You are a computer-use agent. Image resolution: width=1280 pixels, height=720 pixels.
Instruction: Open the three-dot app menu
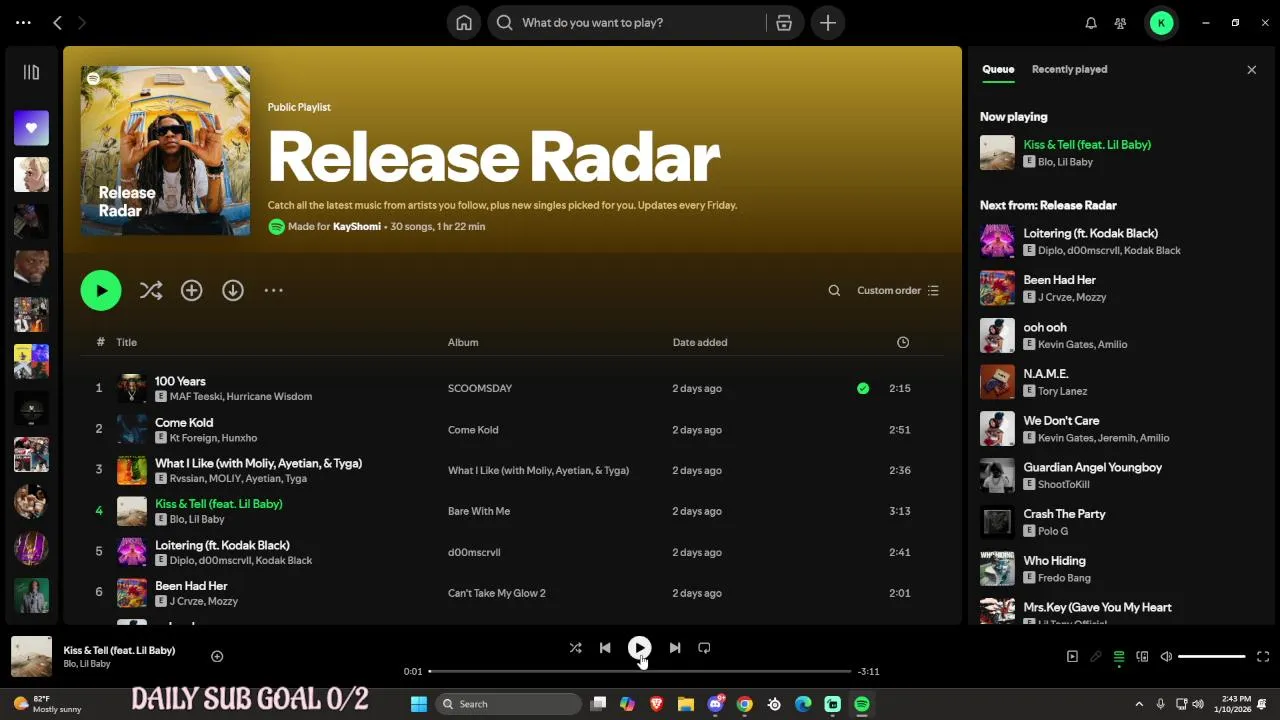click(23, 22)
